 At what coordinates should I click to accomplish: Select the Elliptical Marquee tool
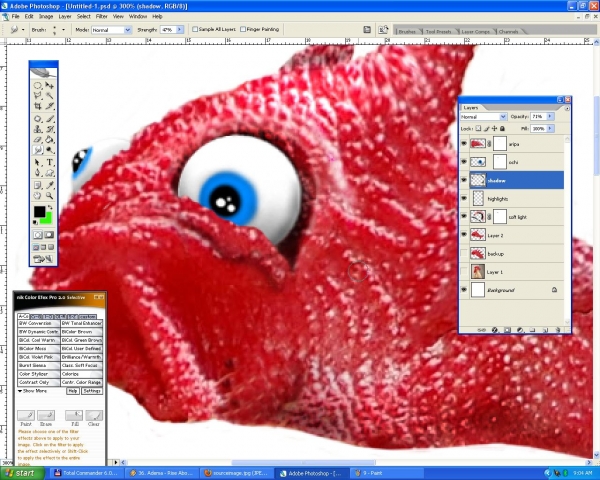pyautogui.click(x=38, y=85)
